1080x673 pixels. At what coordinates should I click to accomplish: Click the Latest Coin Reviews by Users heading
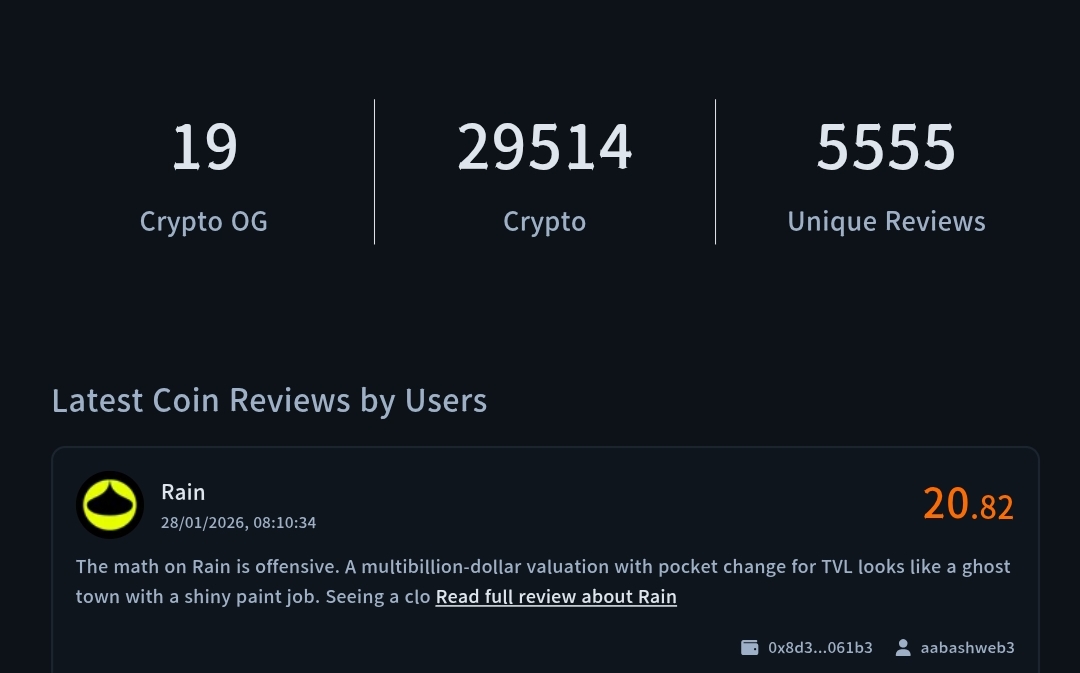[269, 400]
